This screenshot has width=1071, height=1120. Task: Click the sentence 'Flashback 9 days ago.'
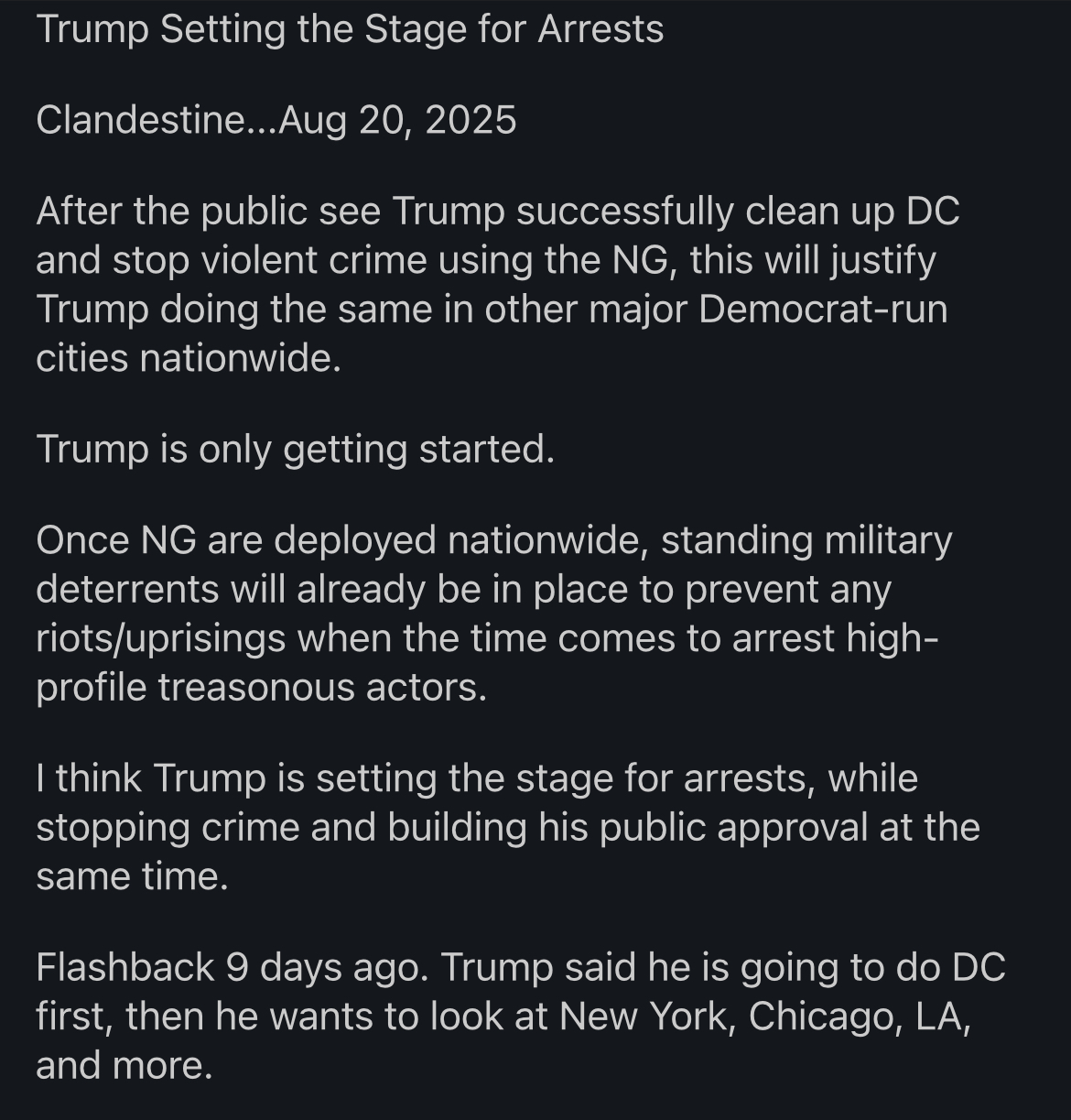[x=232, y=967]
